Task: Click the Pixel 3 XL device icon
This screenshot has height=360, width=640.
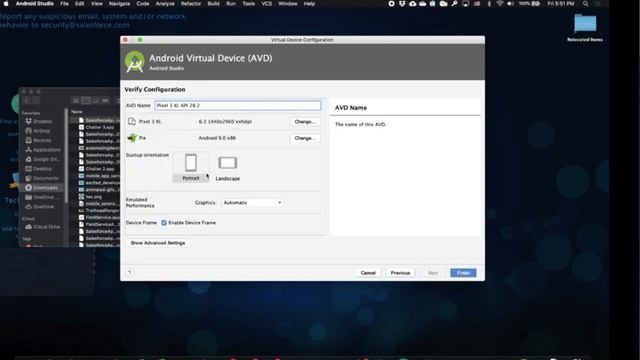Action: click(132, 122)
